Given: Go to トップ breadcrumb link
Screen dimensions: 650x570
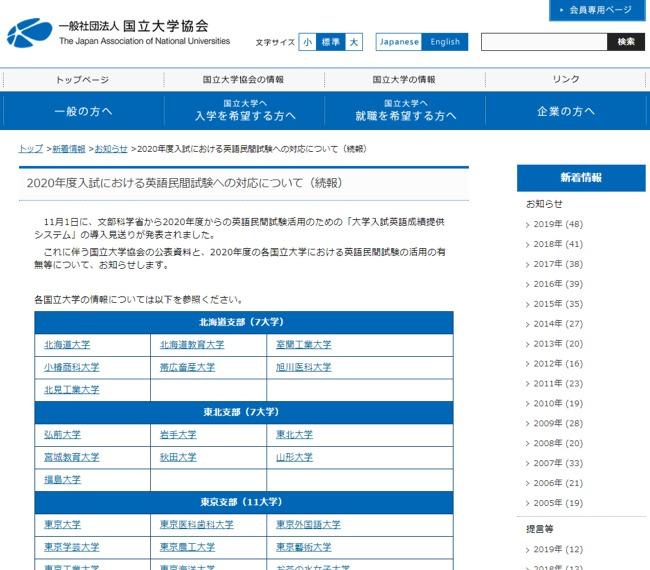Looking at the screenshot, I should click(31, 149).
